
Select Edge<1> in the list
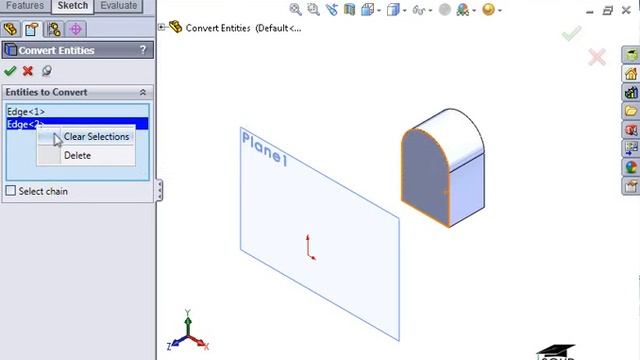coord(78,111)
